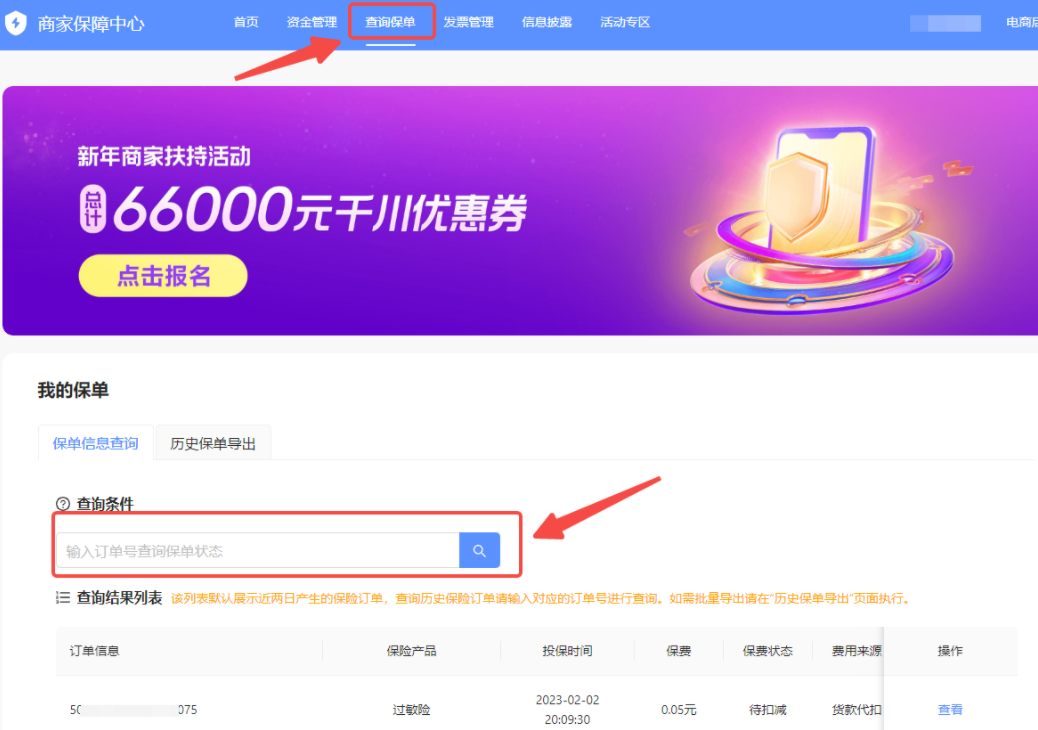Click the shield logo beside 商家保障中心
Screen dimensions: 1038x730
click(x=15, y=21)
